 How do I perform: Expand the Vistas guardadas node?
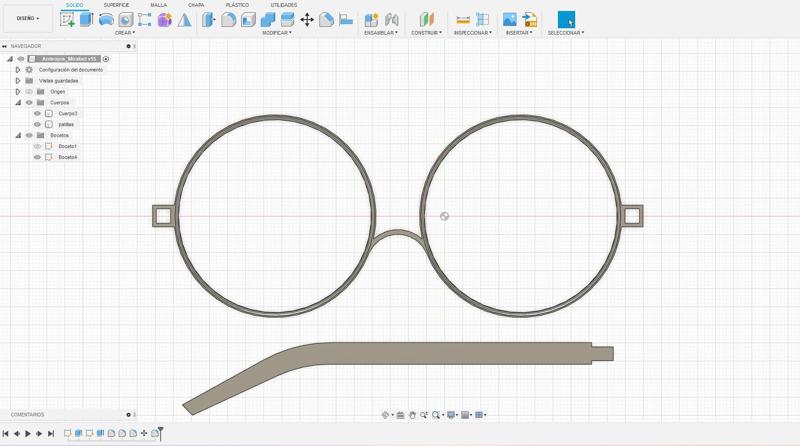pyautogui.click(x=18, y=81)
